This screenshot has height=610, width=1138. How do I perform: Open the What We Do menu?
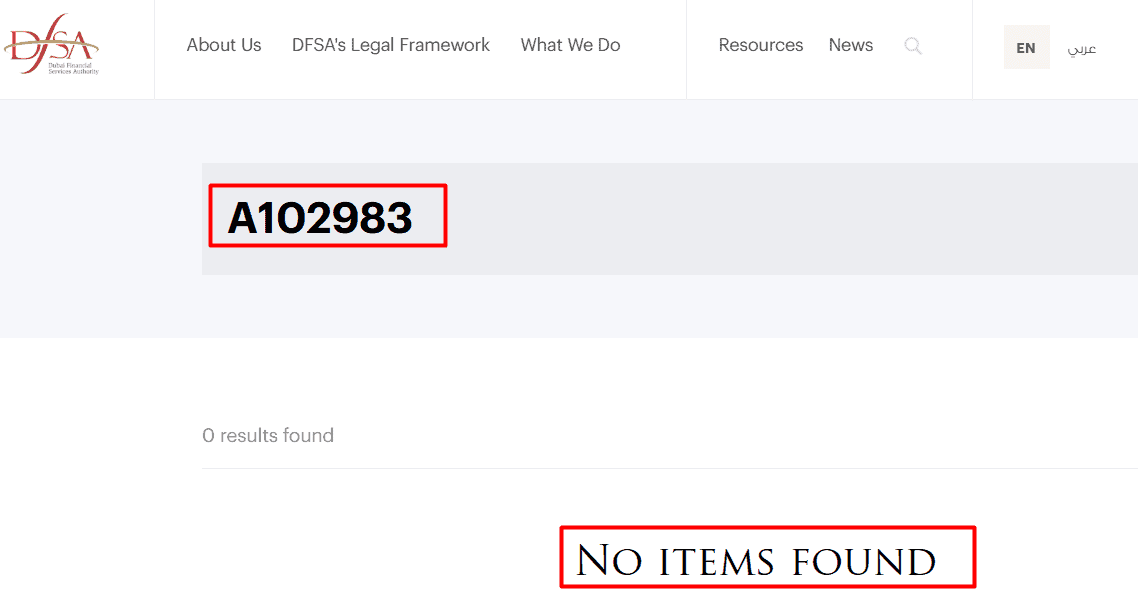570,45
